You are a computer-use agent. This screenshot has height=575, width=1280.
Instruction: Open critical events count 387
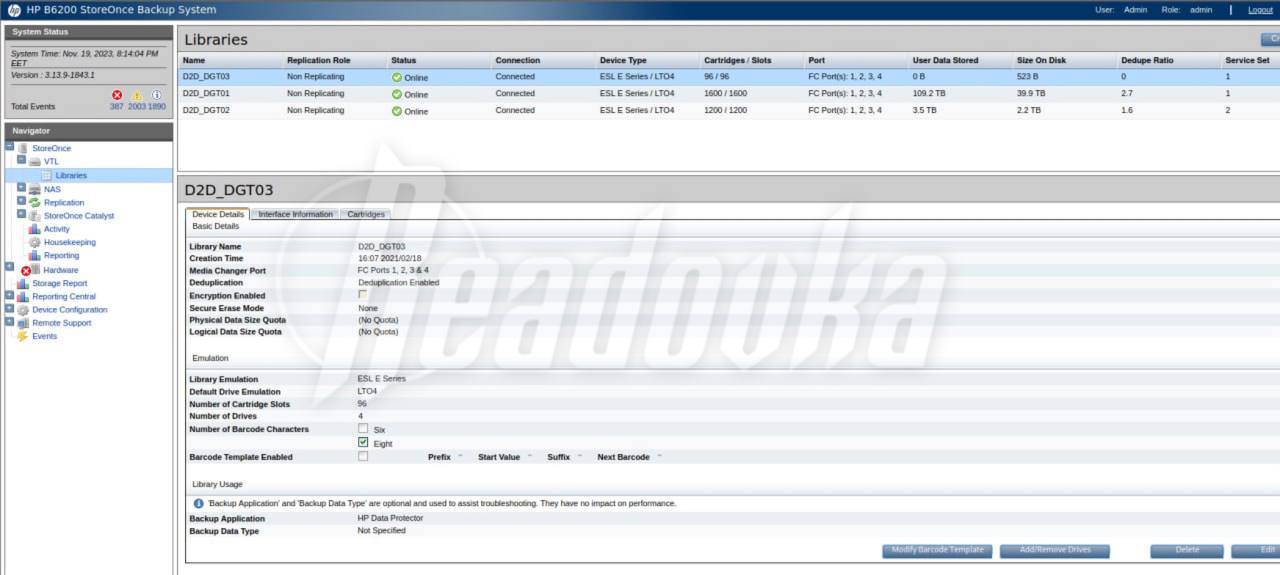point(117,106)
